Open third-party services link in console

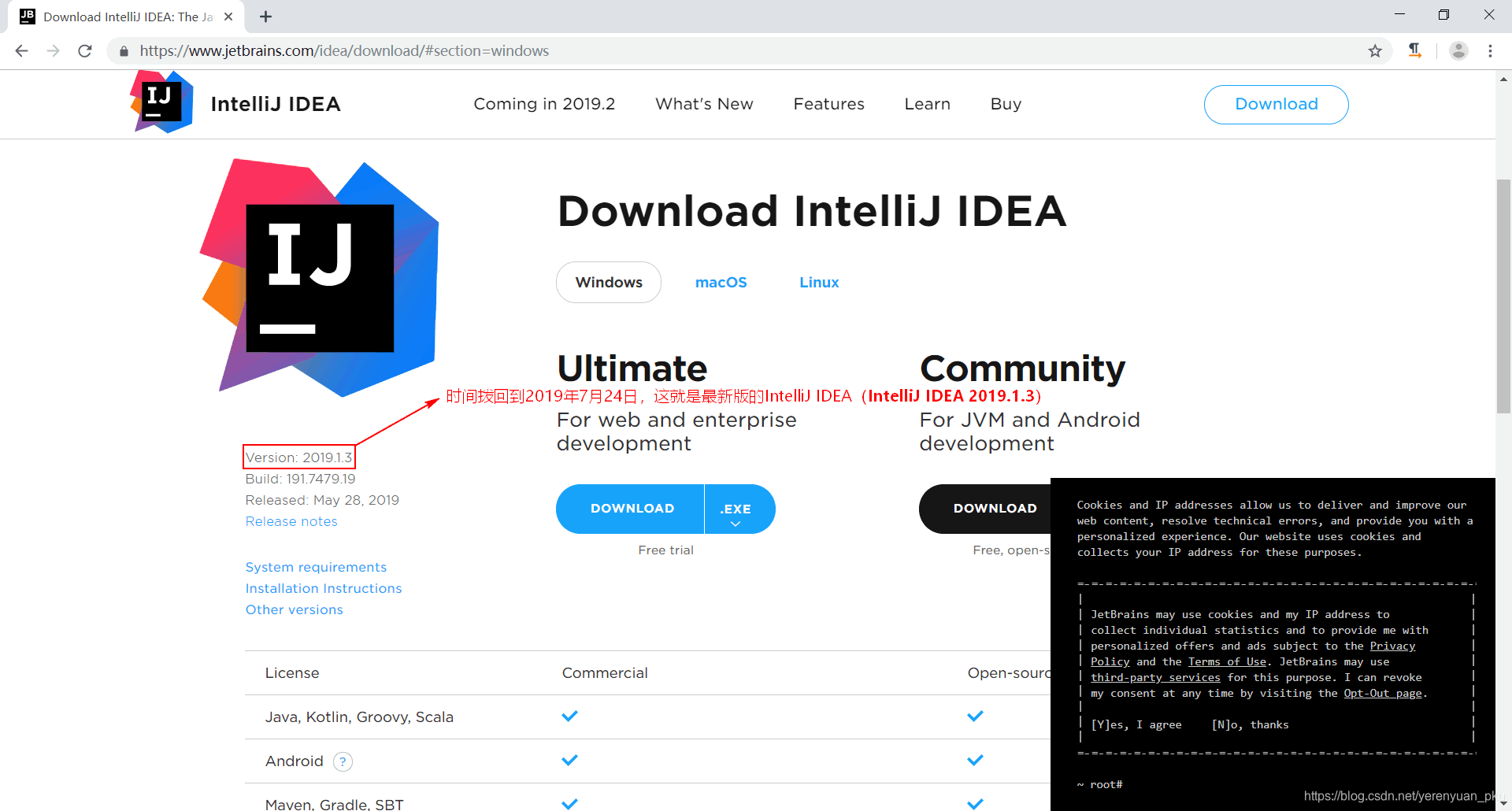tap(1155, 678)
